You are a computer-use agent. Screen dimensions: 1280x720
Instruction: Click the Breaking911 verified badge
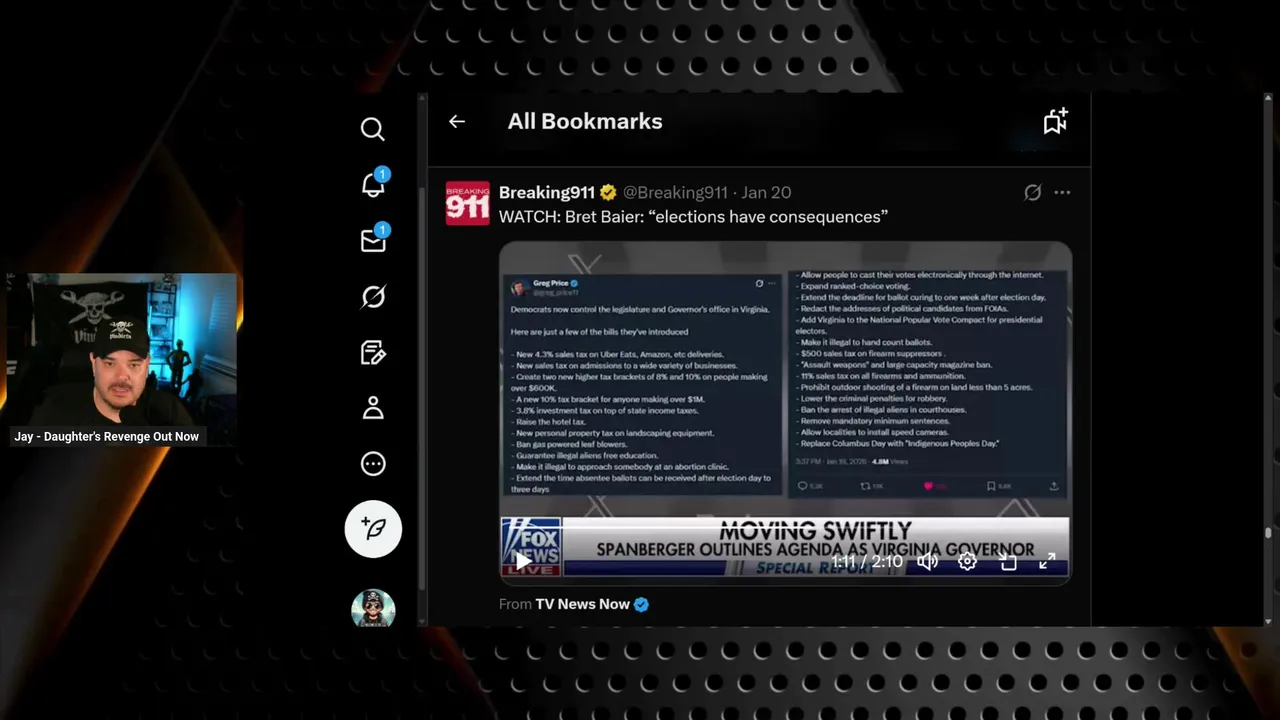pyautogui.click(x=608, y=192)
